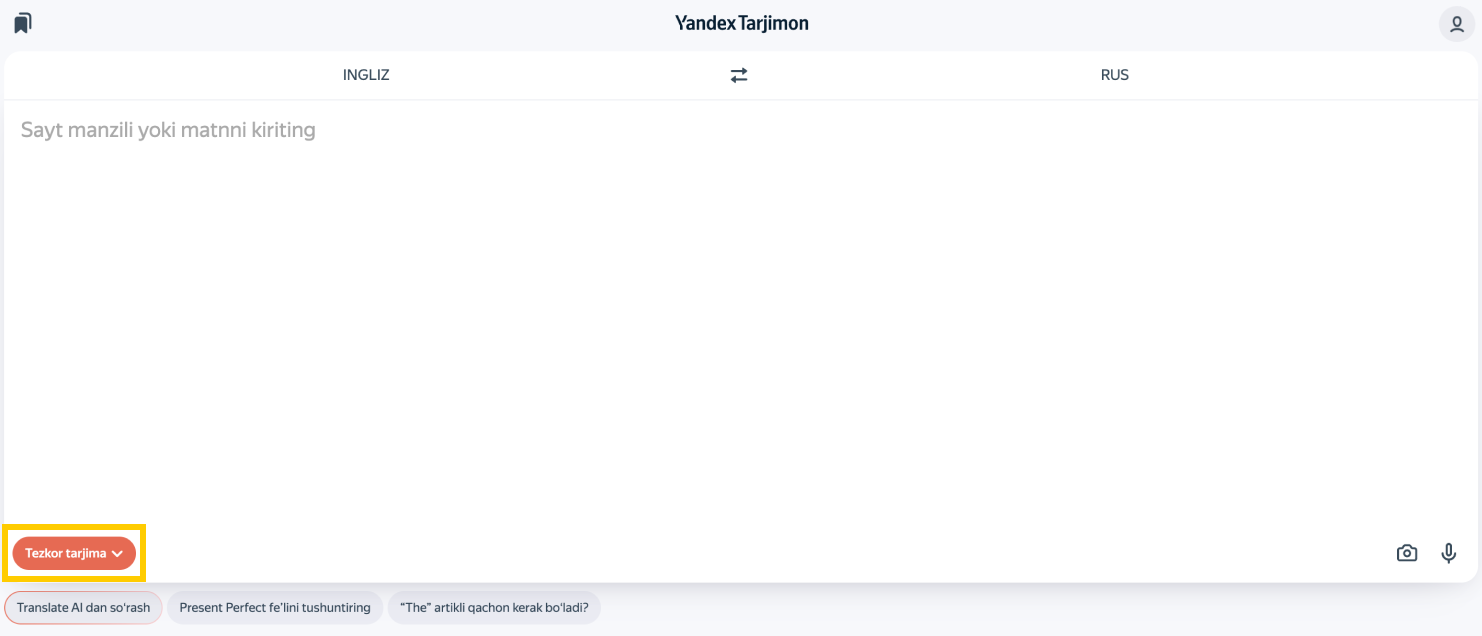Pick the "The" artikli qachon kerak bo'ladi? suggestion
1482x636 pixels.
494,608
